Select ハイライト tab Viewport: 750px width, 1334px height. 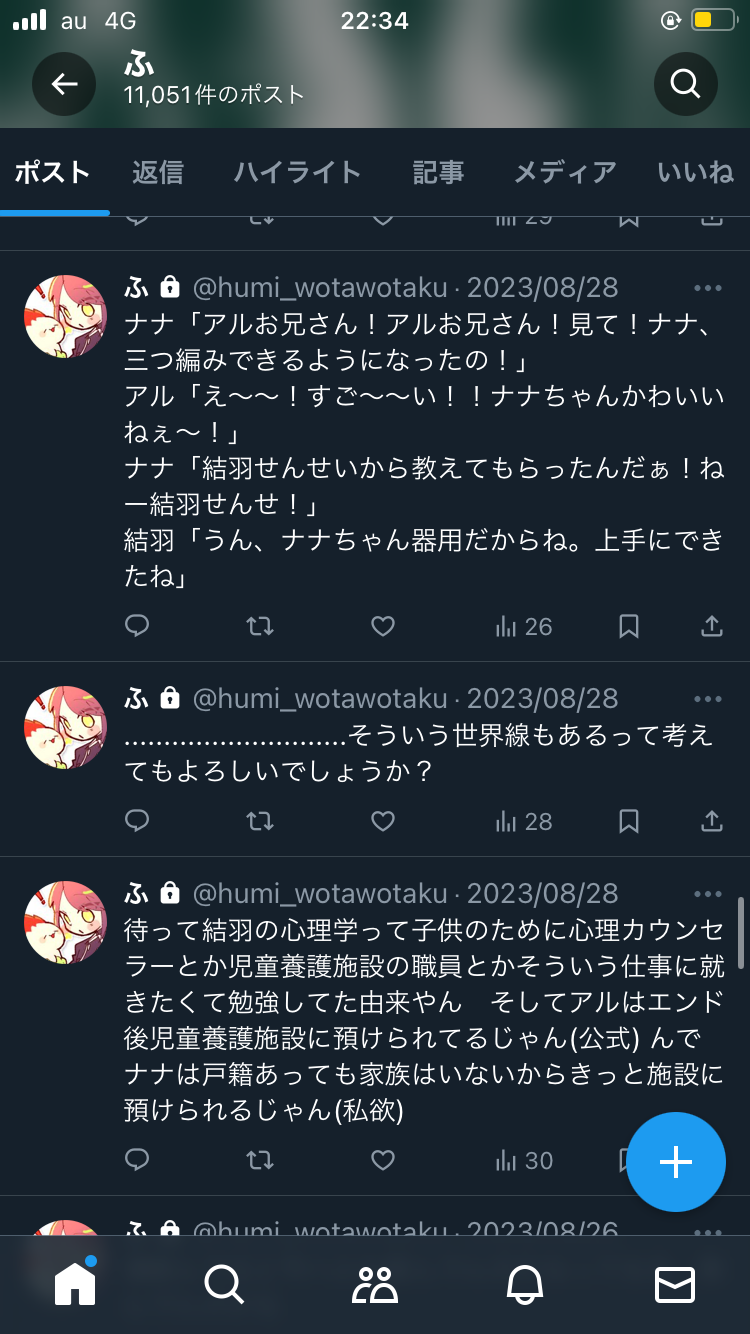pos(297,172)
